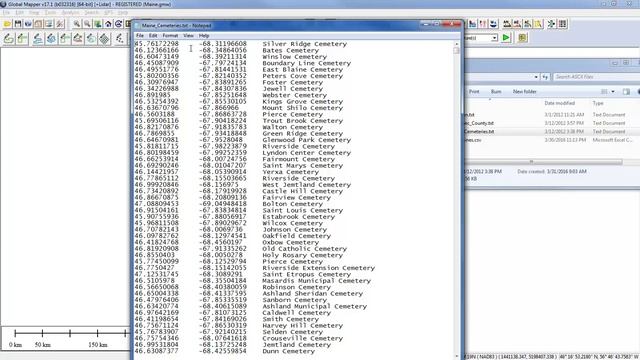Click text 'Glenwood Park Cemetery'
640x360 pixels.
coord(307,140)
